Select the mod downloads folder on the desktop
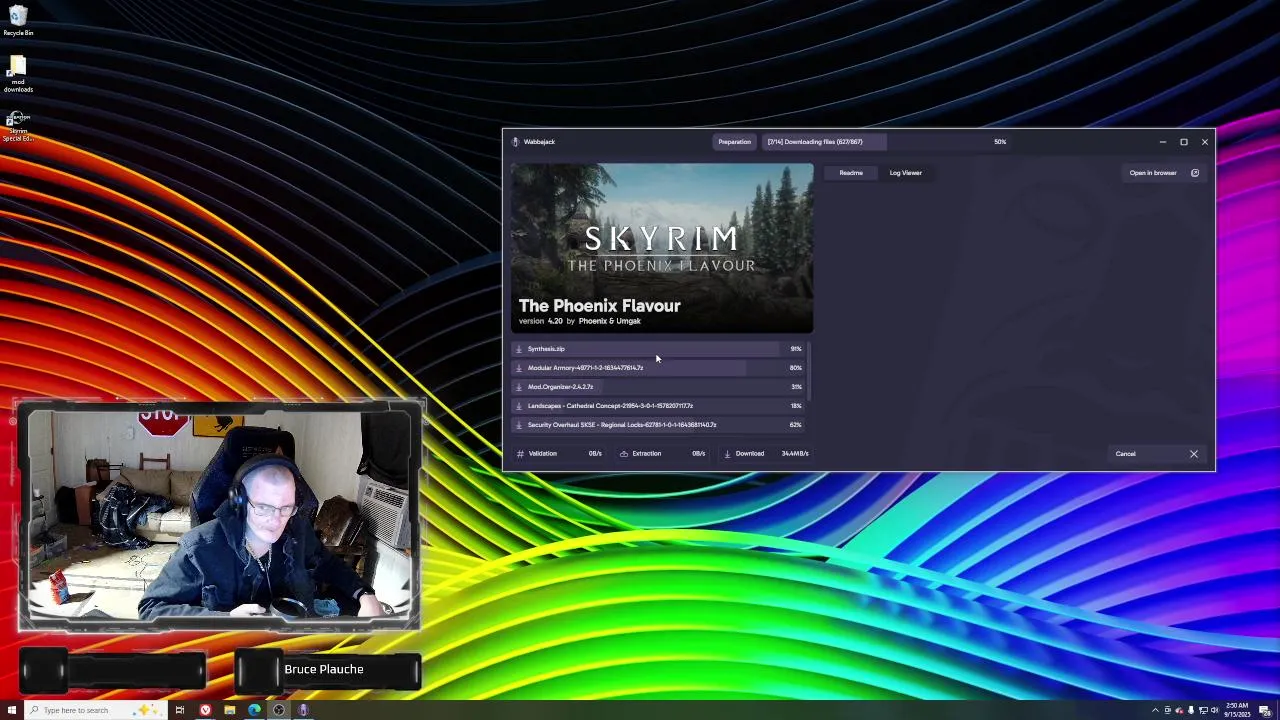1280x720 pixels. coord(18,75)
